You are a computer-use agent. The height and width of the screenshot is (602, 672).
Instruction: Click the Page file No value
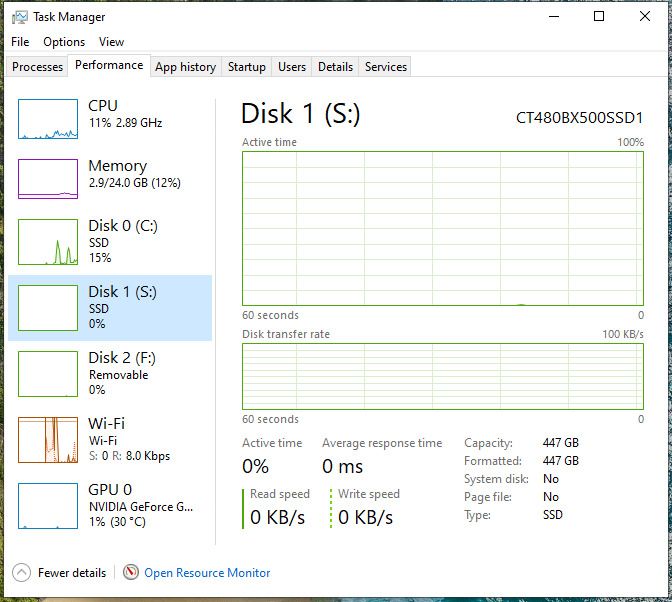tap(551, 497)
